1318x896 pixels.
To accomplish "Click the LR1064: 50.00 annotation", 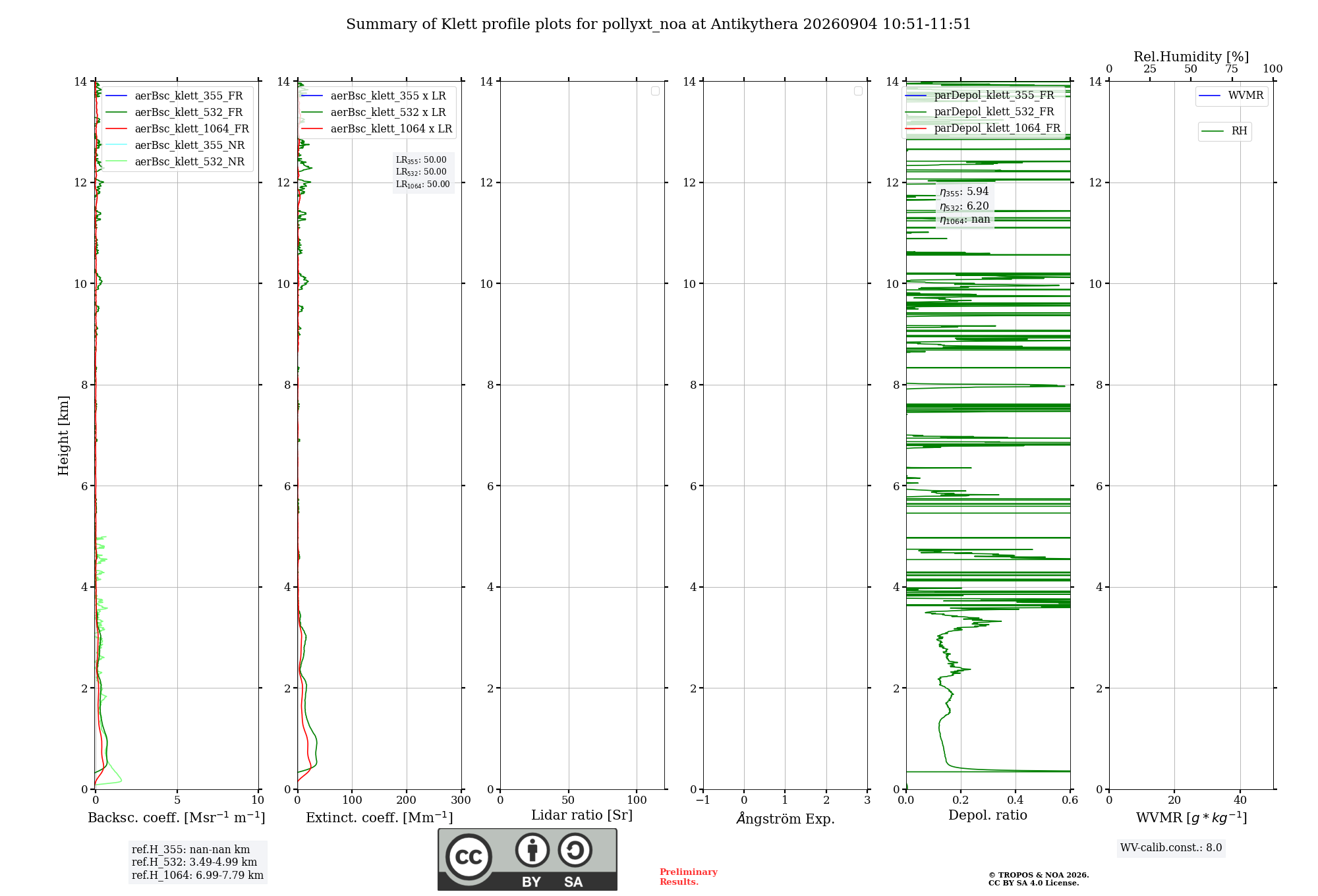I will pos(423,184).
